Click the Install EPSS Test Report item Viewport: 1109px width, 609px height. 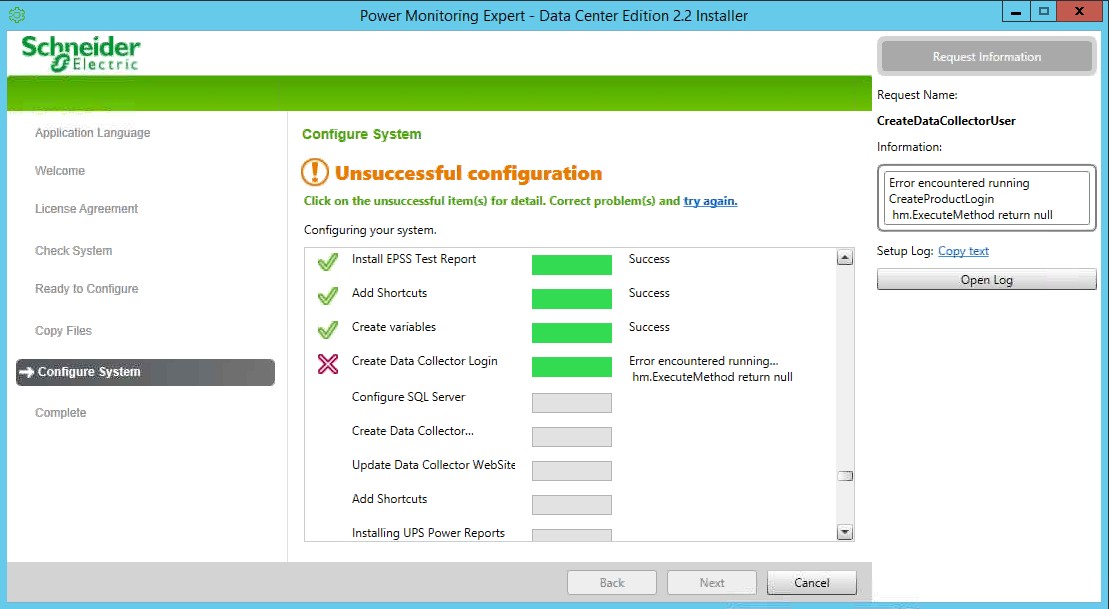tap(414, 260)
